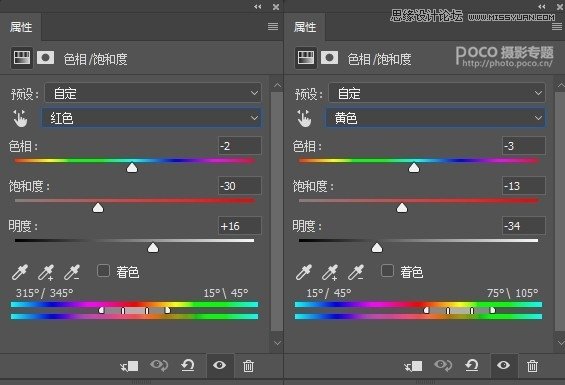Click mask icon in left properties panel
This screenshot has height=385, width=565.
45,58
